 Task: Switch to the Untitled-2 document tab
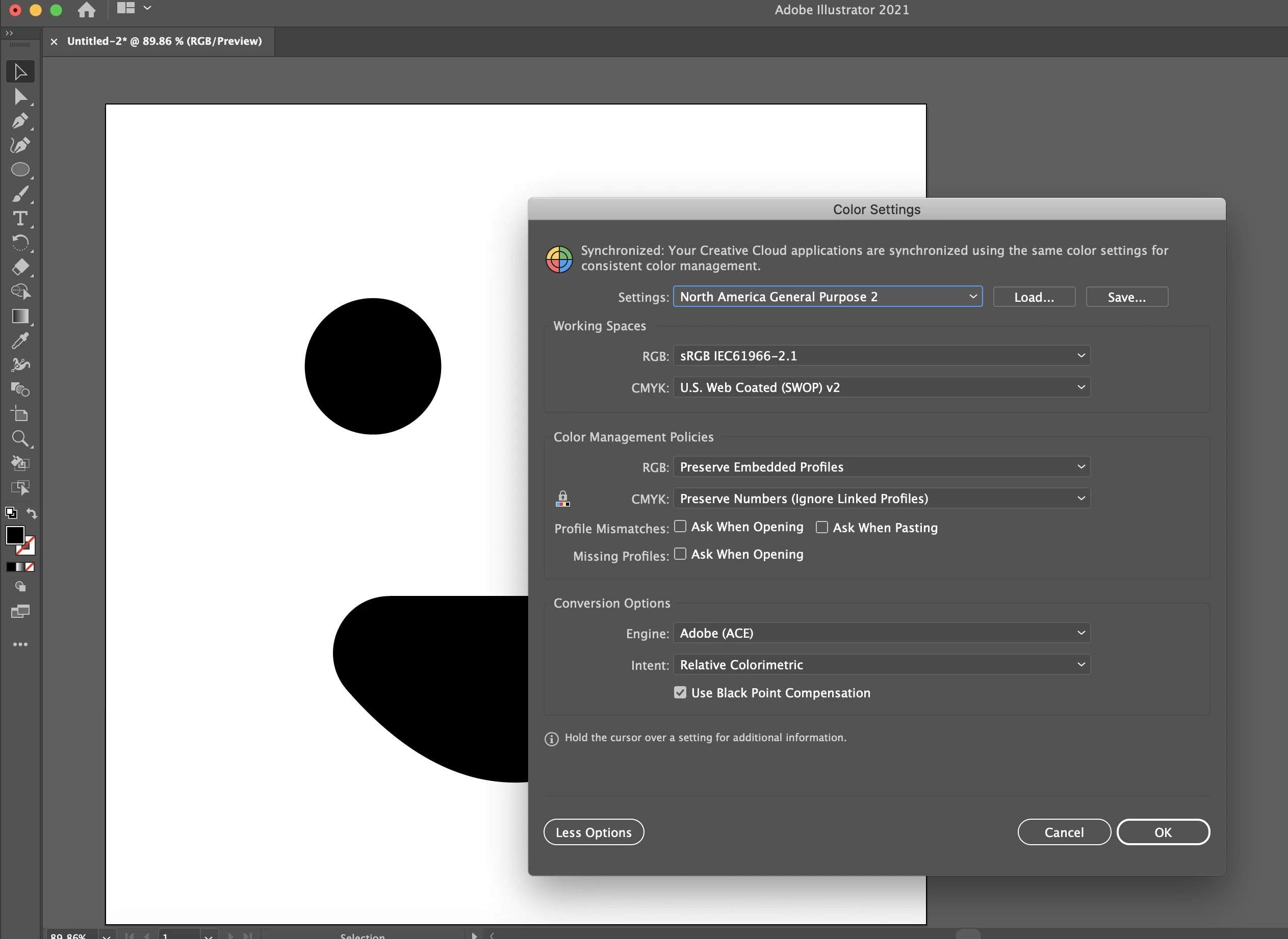(164, 41)
